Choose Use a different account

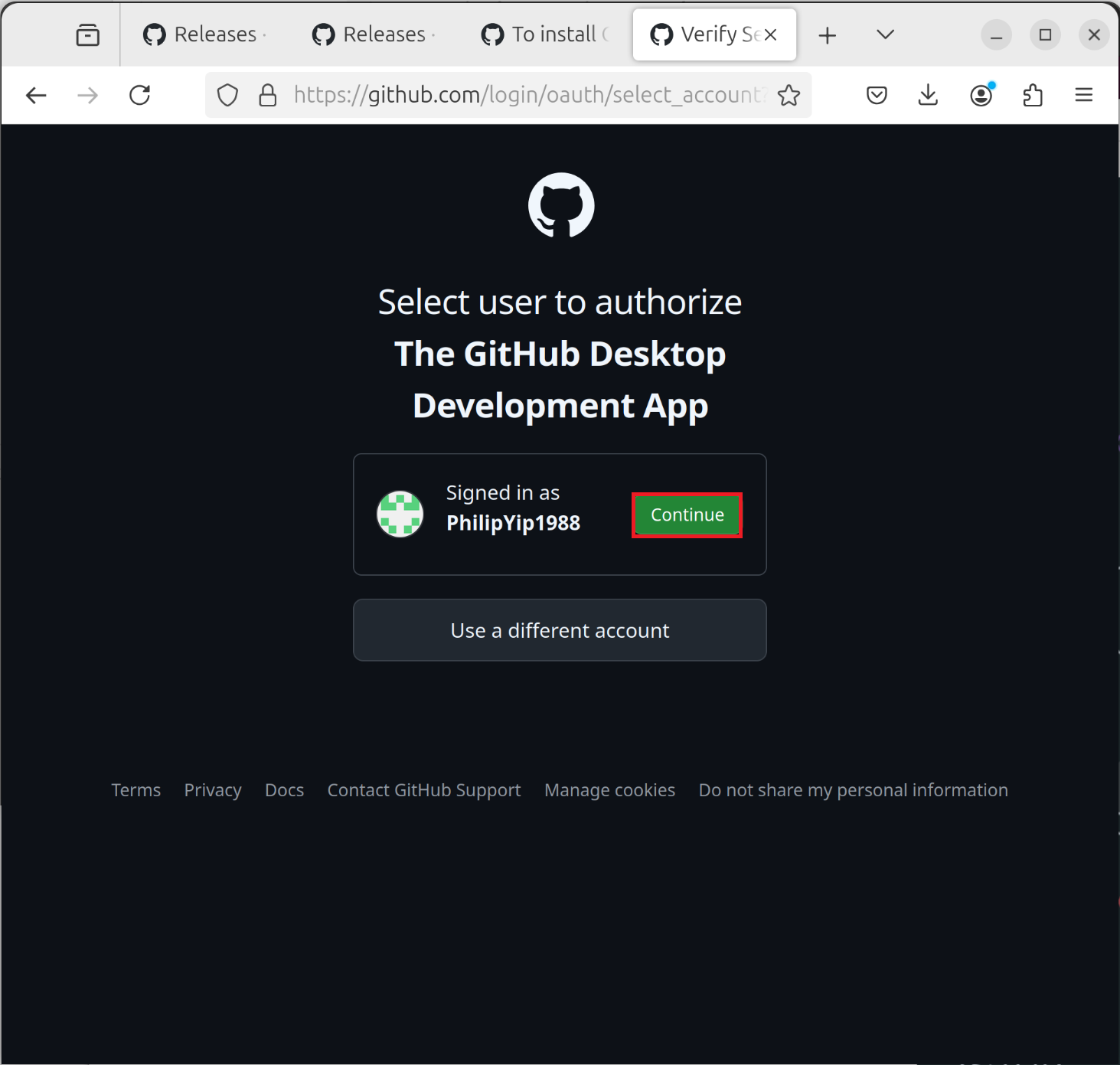click(560, 630)
